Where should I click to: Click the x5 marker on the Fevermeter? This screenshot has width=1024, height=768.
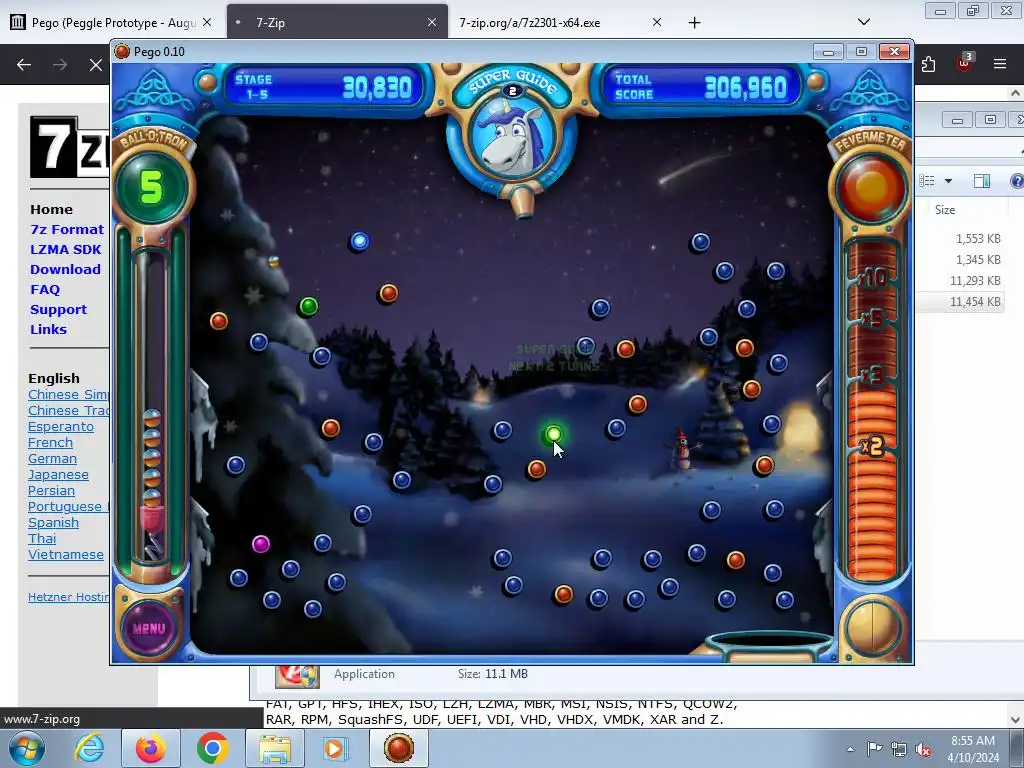tap(873, 319)
